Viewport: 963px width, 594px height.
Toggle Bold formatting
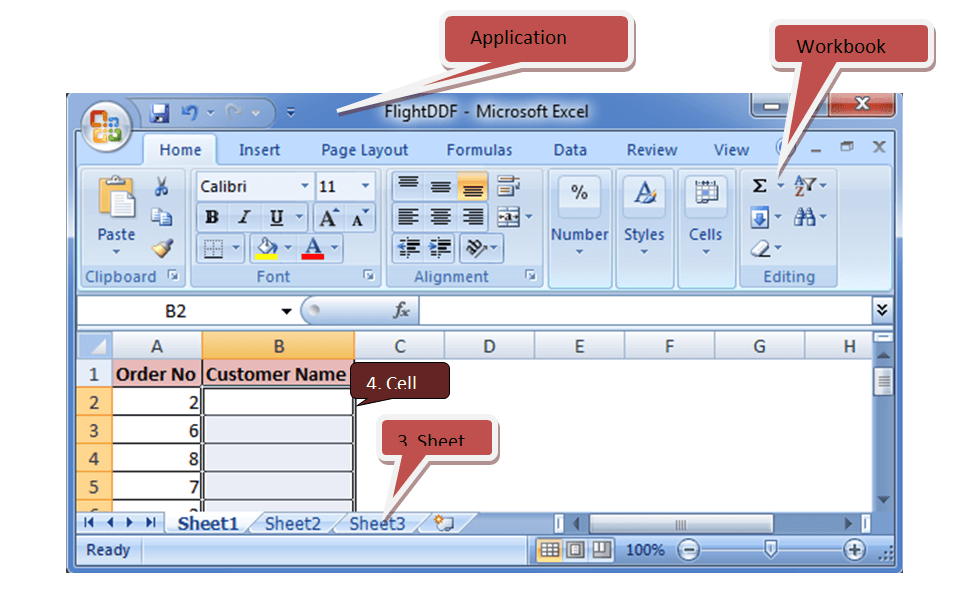click(x=211, y=217)
